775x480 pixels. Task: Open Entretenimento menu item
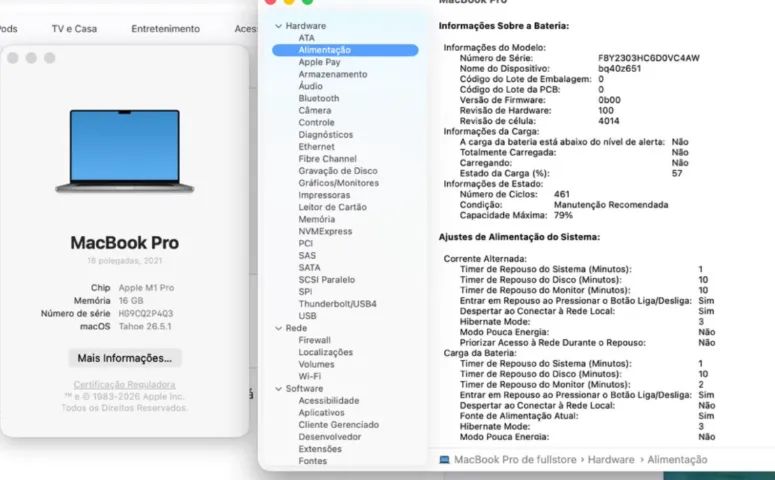pyautogui.click(x=166, y=29)
